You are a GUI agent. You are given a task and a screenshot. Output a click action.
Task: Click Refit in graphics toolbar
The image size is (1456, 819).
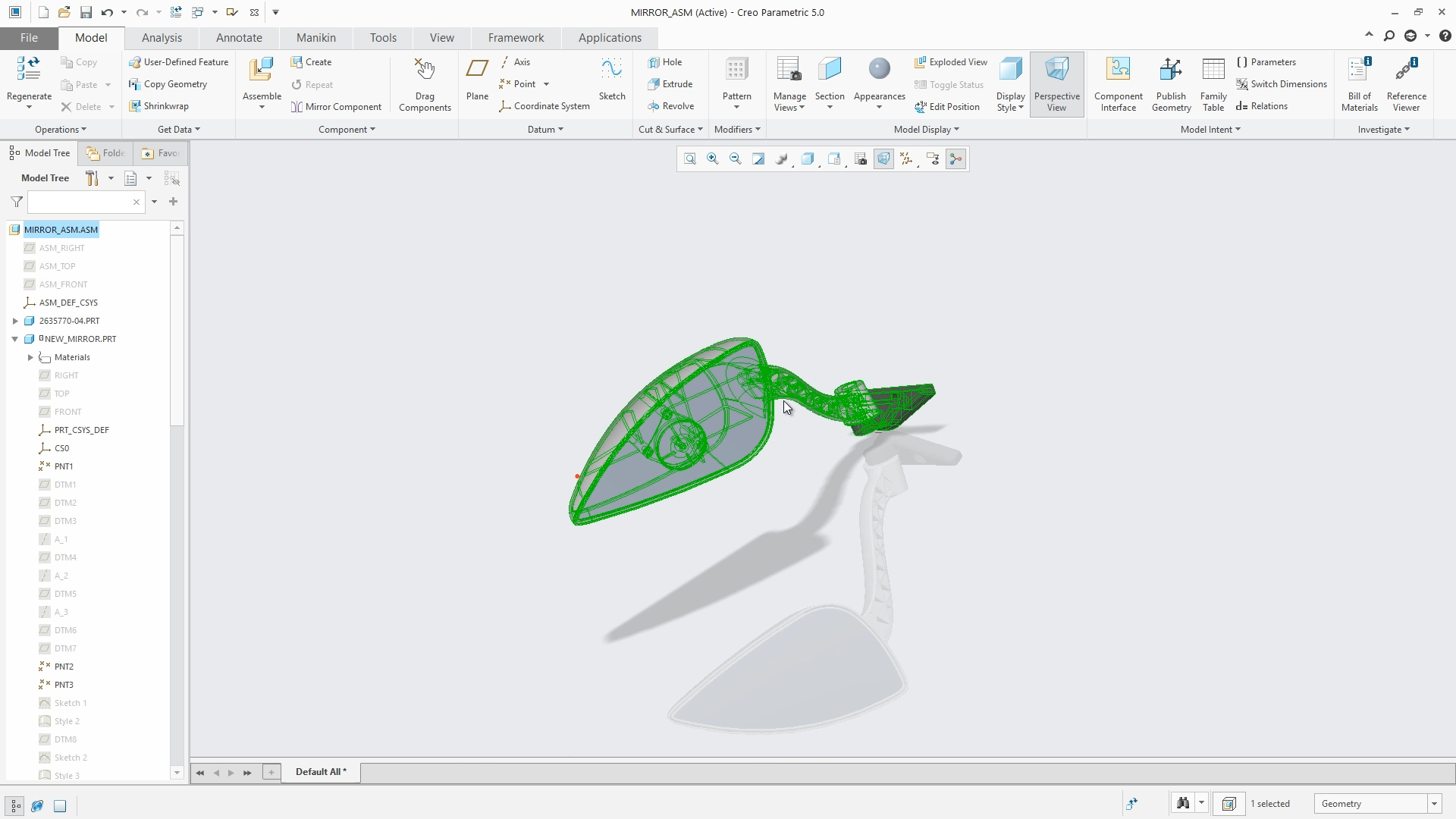point(689,158)
